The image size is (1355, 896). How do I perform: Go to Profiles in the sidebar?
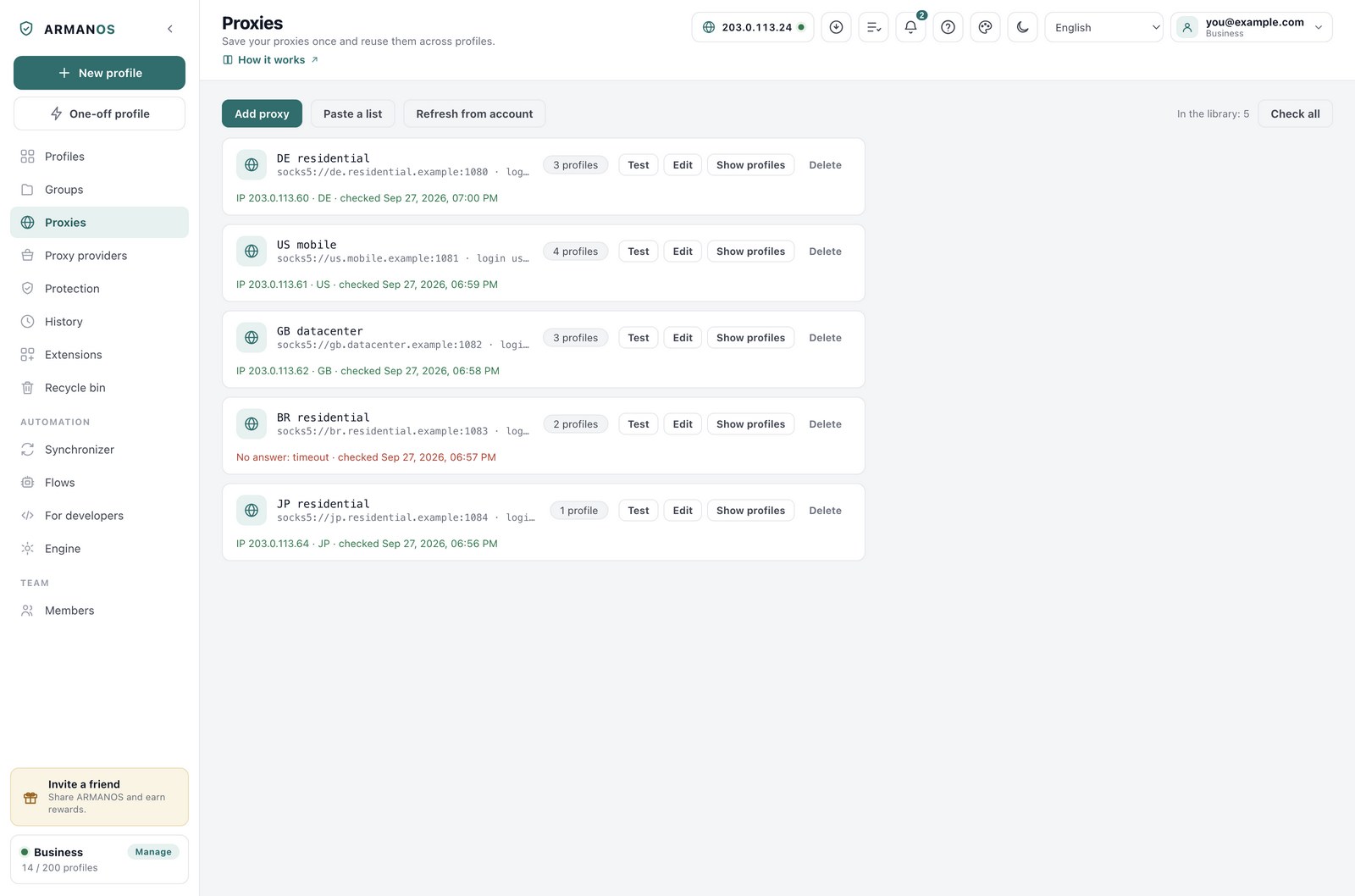(x=99, y=157)
